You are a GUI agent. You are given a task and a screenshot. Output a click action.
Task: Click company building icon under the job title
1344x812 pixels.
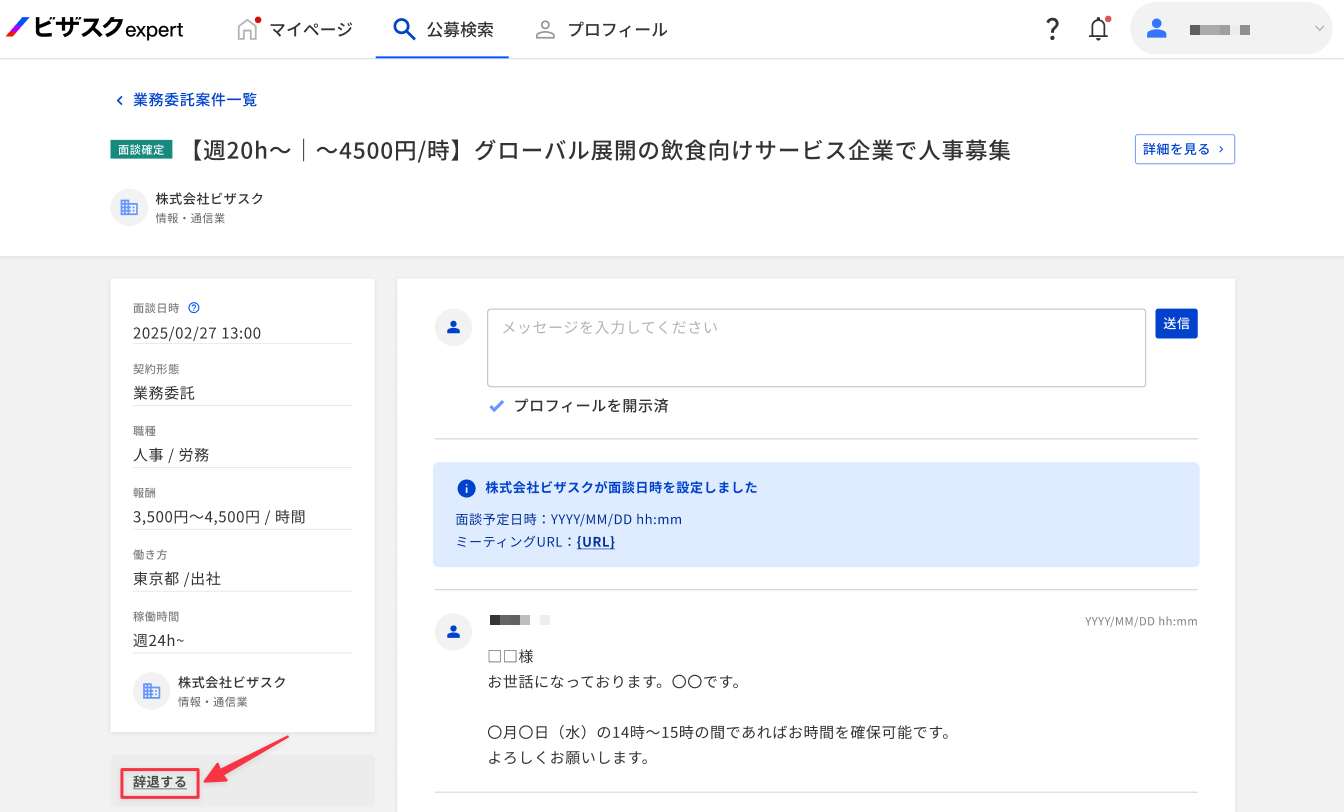129,207
